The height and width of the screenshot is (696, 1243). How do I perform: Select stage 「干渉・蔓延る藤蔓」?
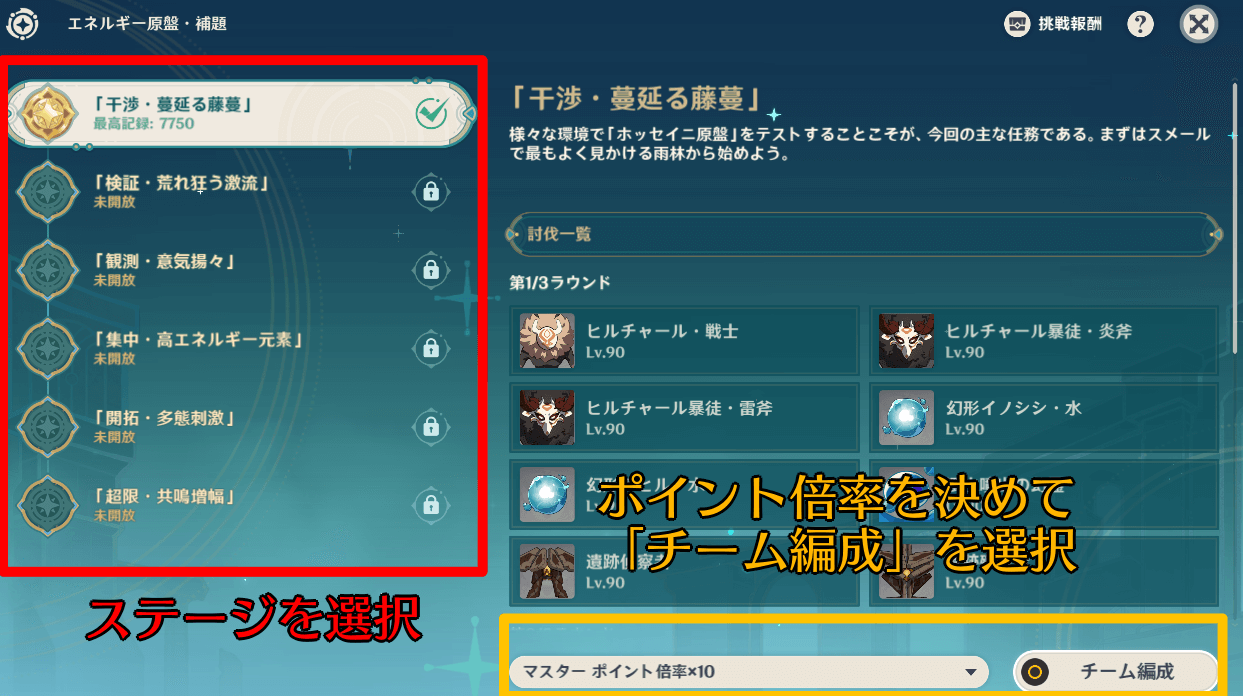[x=240, y=113]
